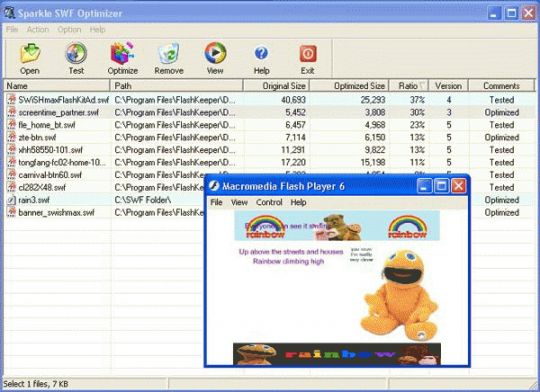540x392 pixels.
Task: Select banner_swishmax.swf file name
Action: (x=56, y=213)
